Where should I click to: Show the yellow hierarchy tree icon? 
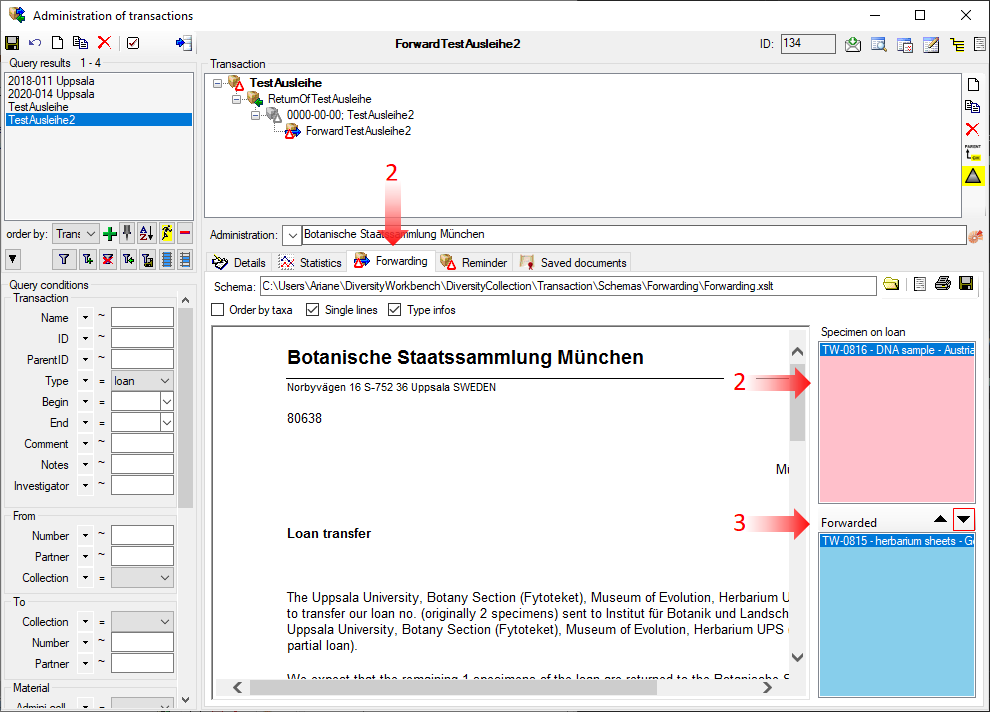tap(957, 44)
